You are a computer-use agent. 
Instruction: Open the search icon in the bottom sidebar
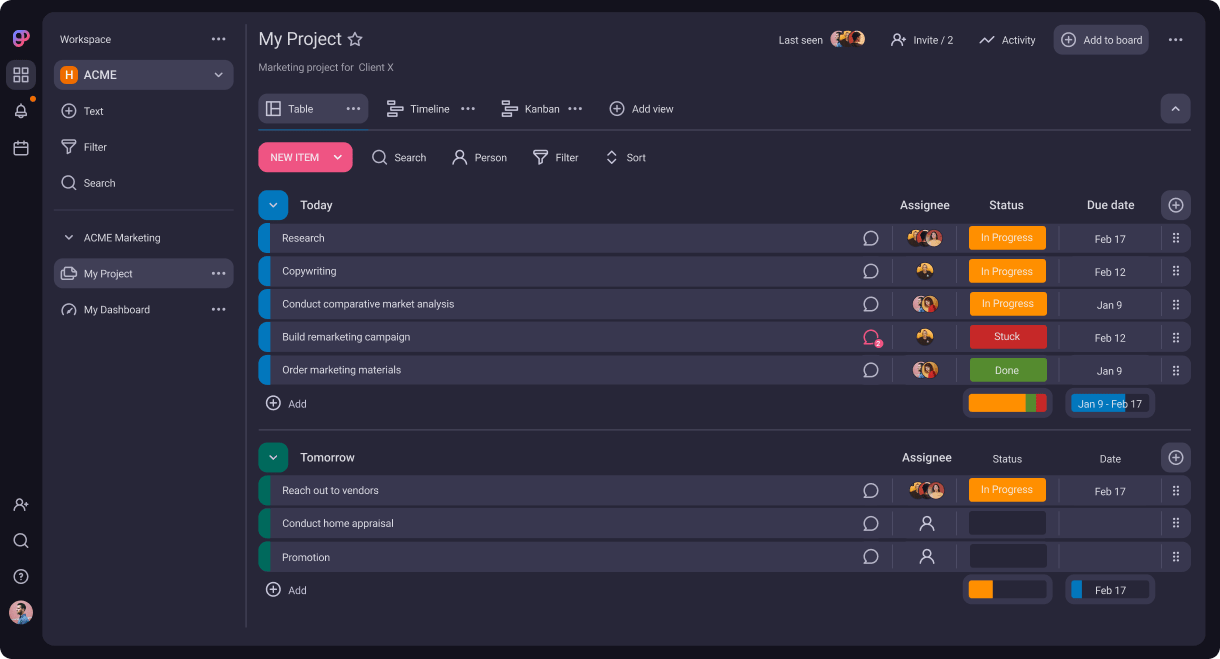click(x=20, y=540)
